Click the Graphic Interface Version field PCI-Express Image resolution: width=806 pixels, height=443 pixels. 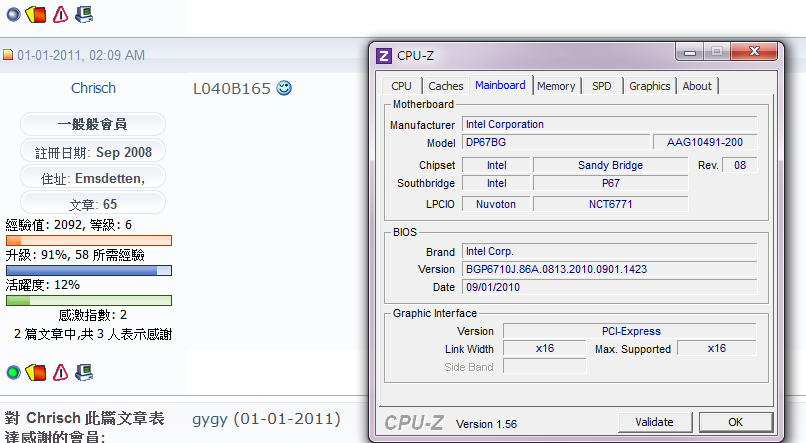click(x=630, y=331)
